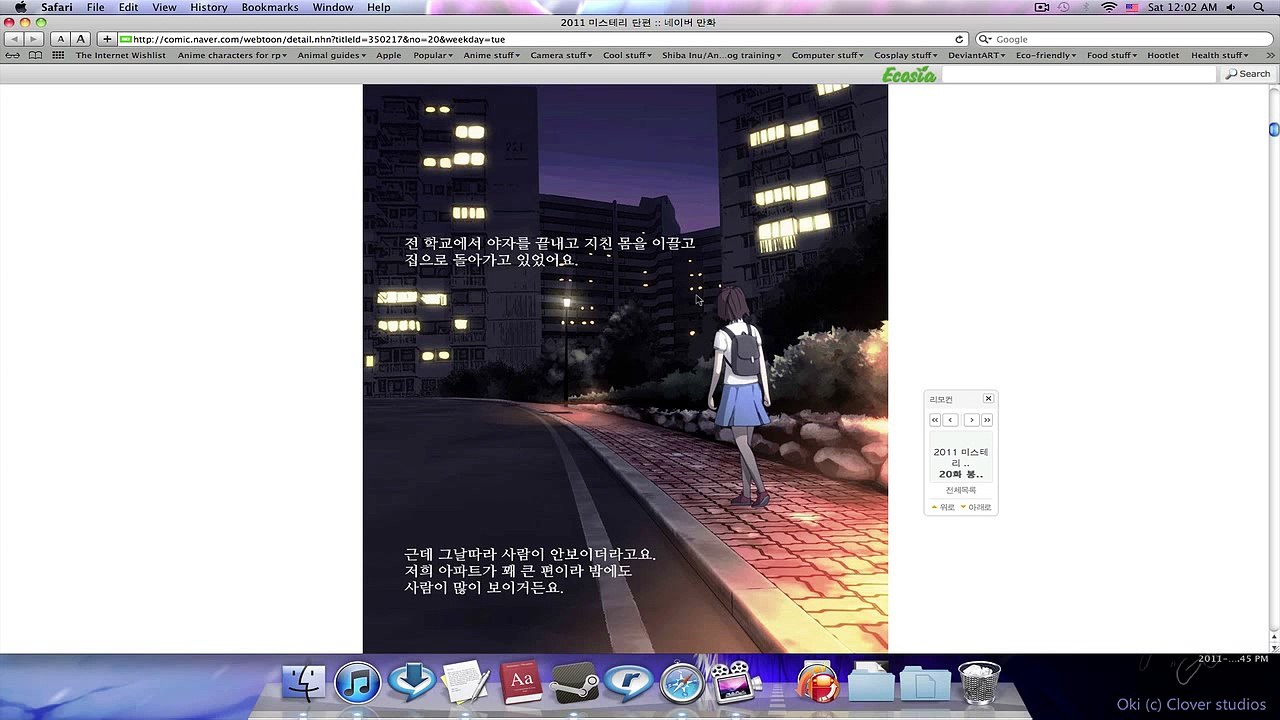Open the Apple menu
This screenshot has height=720, width=1280.
[x=20, y=7]
